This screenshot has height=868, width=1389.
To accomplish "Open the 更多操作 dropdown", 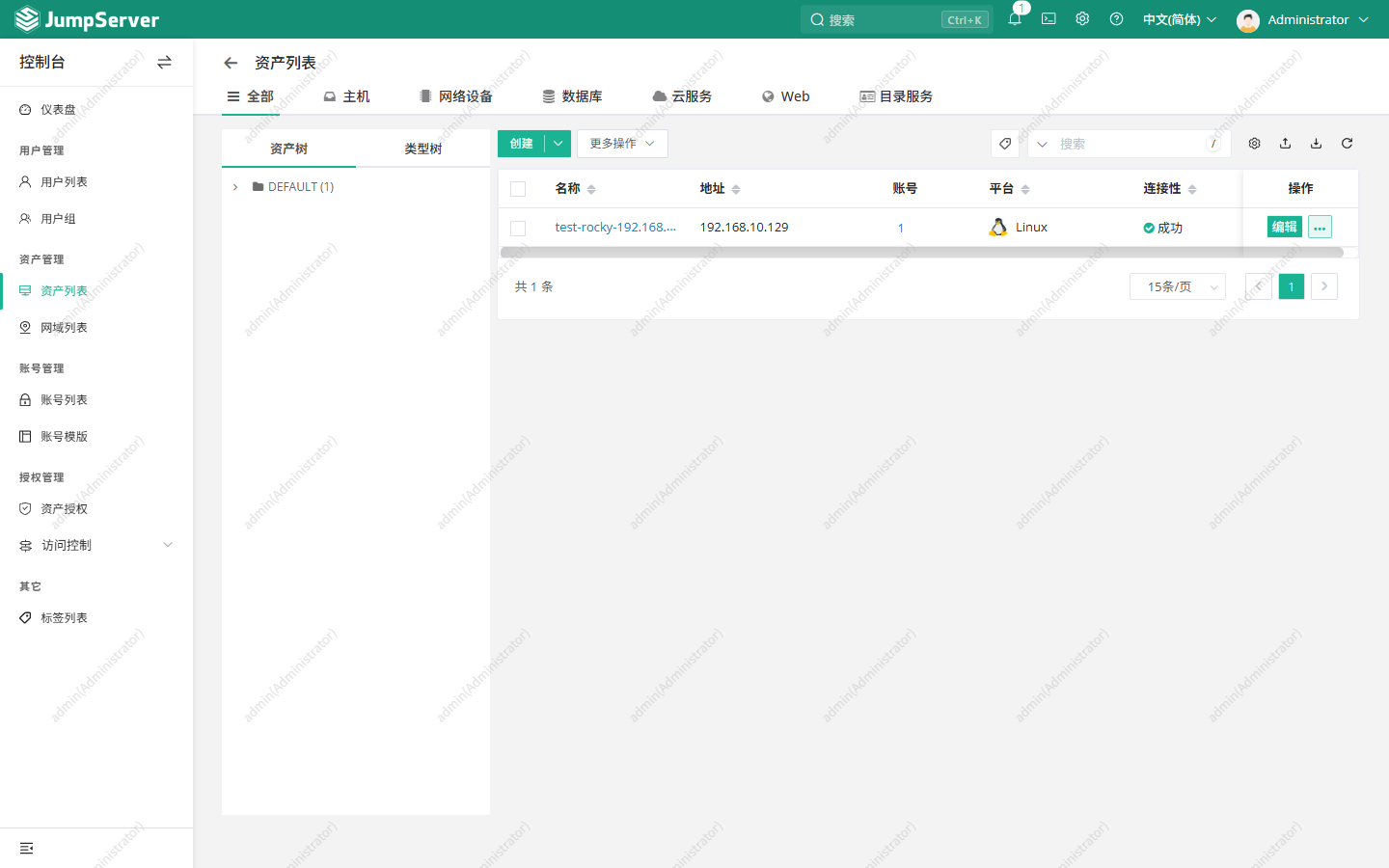I will pos(622,144).
